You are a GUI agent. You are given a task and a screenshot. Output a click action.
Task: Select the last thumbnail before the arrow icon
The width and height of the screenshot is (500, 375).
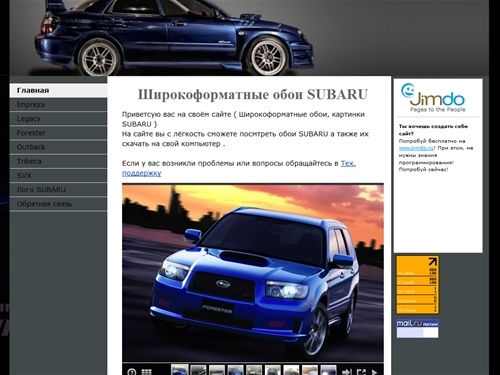pyautogui.click(x=328, y=370)
